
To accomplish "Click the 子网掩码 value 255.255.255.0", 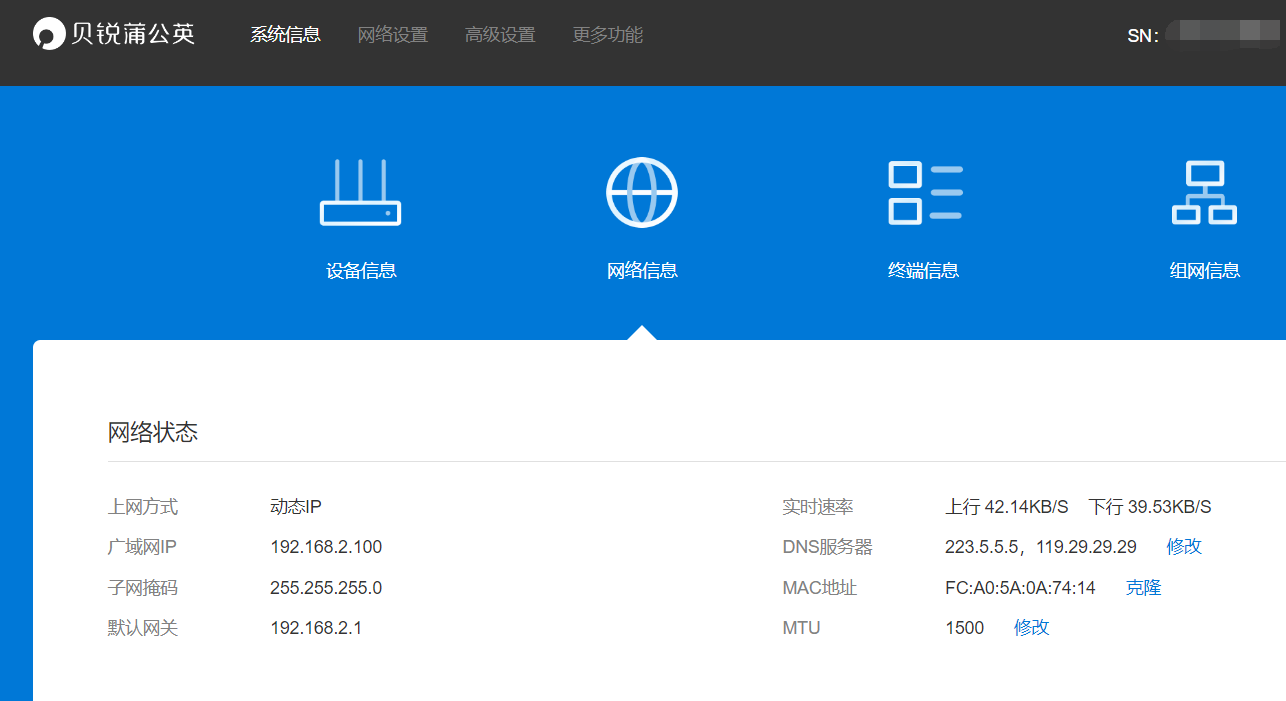I will click(x=326, y=587).
